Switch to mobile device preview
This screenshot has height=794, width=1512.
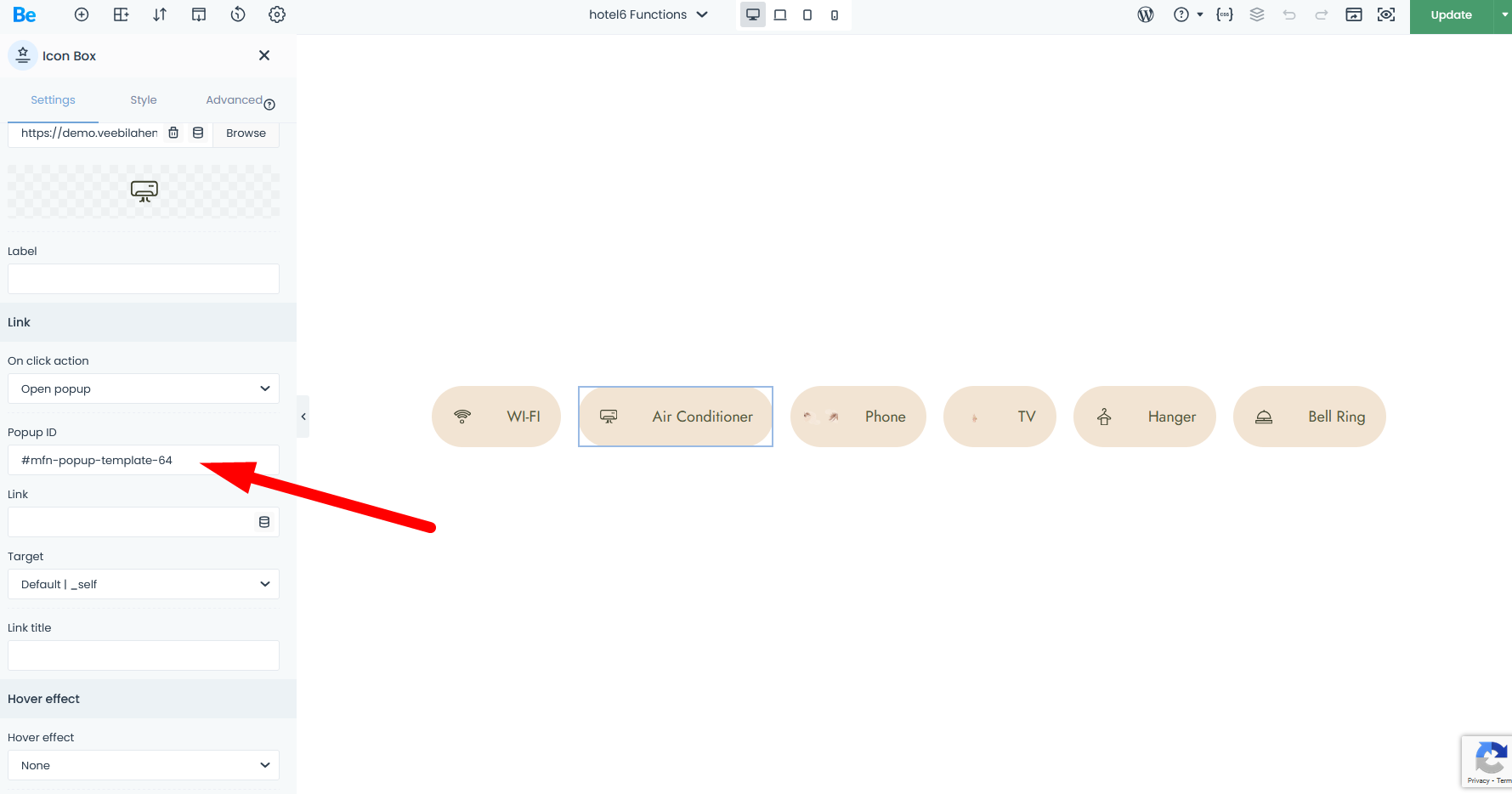click(835, 14)
